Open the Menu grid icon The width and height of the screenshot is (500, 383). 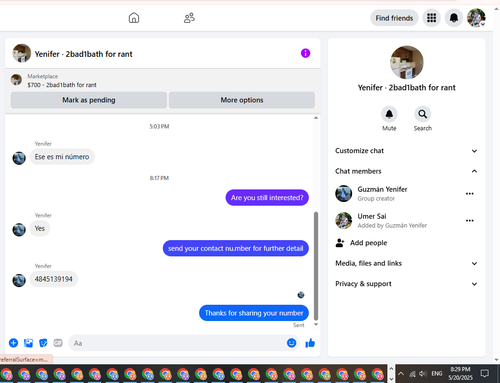(432, 18)
